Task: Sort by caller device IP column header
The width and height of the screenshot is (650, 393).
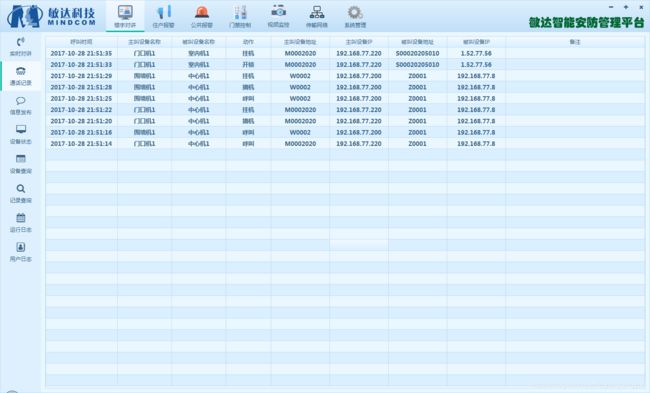Action: [x=359, y=42]
